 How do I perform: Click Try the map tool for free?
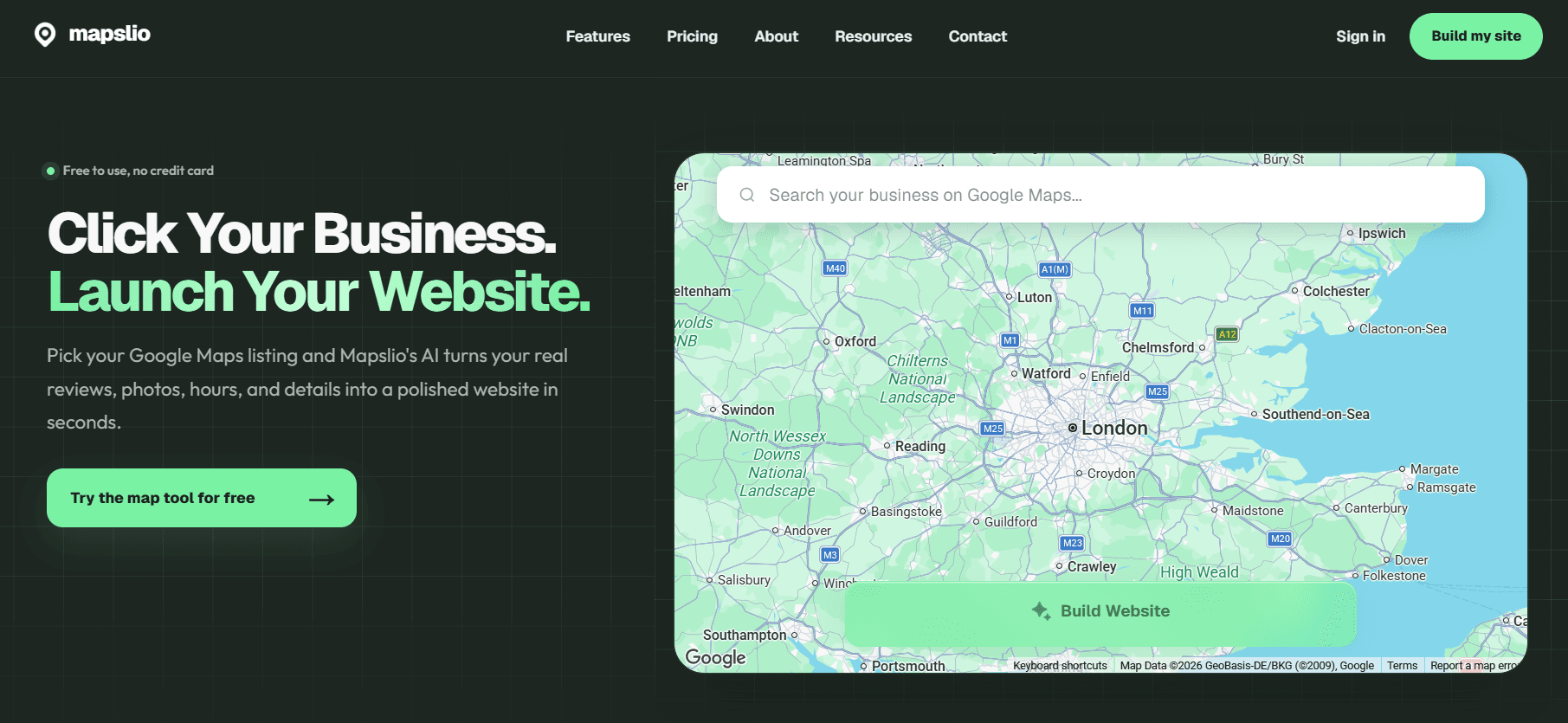tap(202, 498)
